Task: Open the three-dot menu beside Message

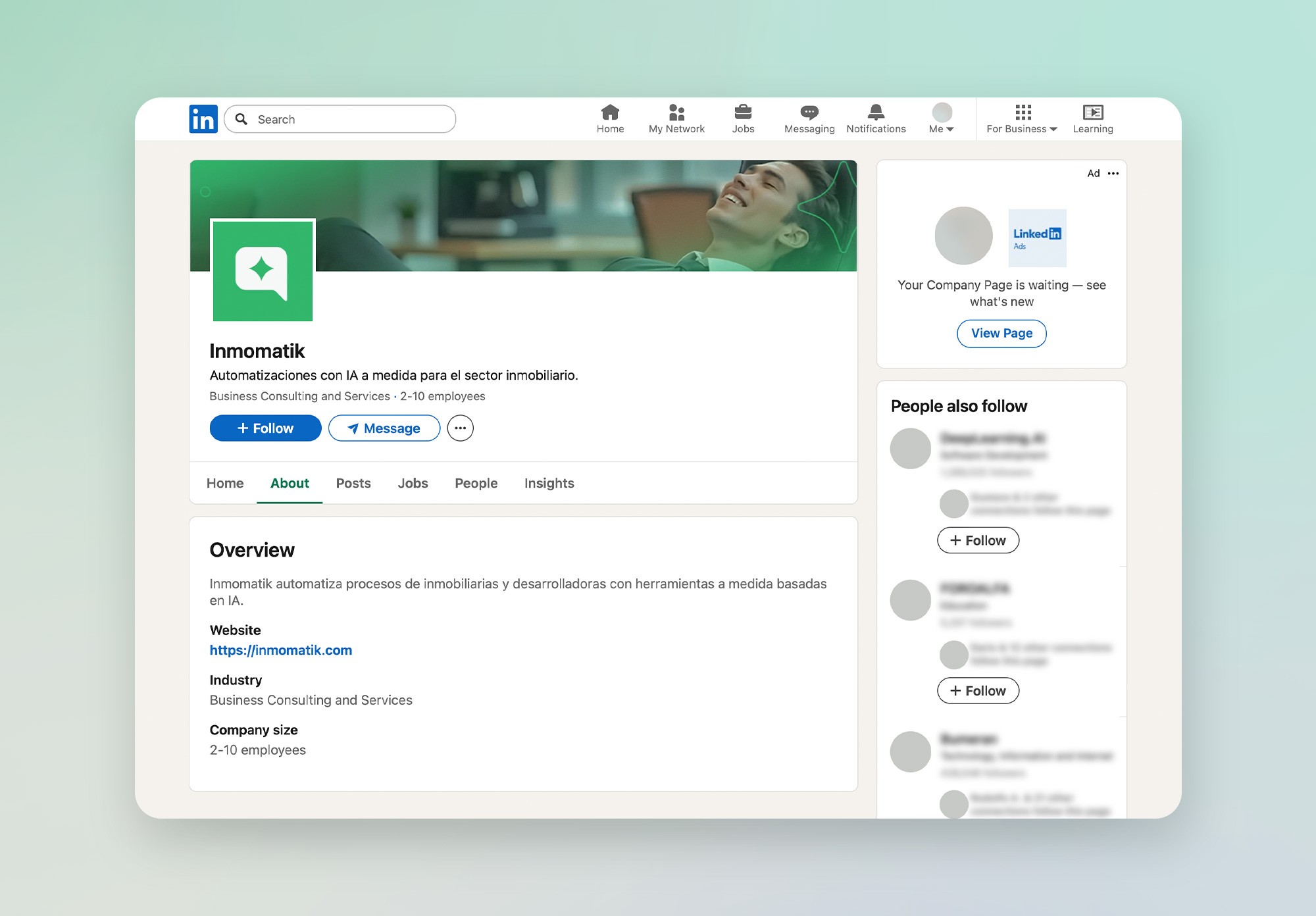Action: (460, 428)
